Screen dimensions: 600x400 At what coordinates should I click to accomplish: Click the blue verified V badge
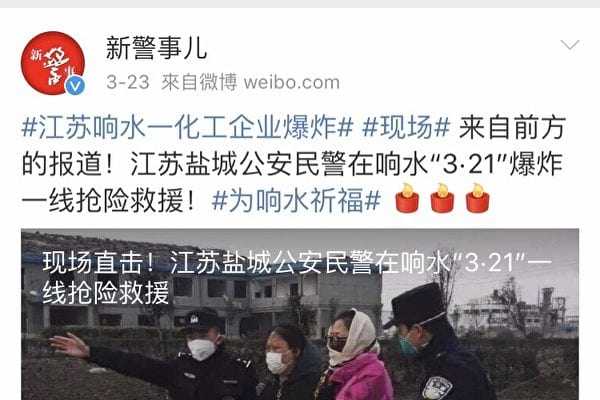pyautogui.click(x=75, y=85)
